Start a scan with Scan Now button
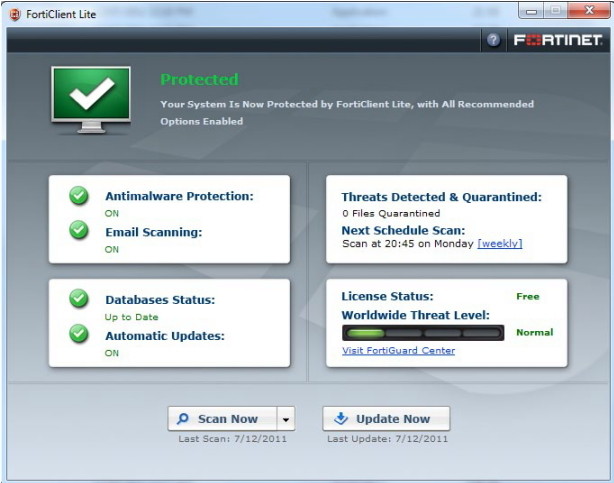Screen dimensions: 614x483 (218, 419)
